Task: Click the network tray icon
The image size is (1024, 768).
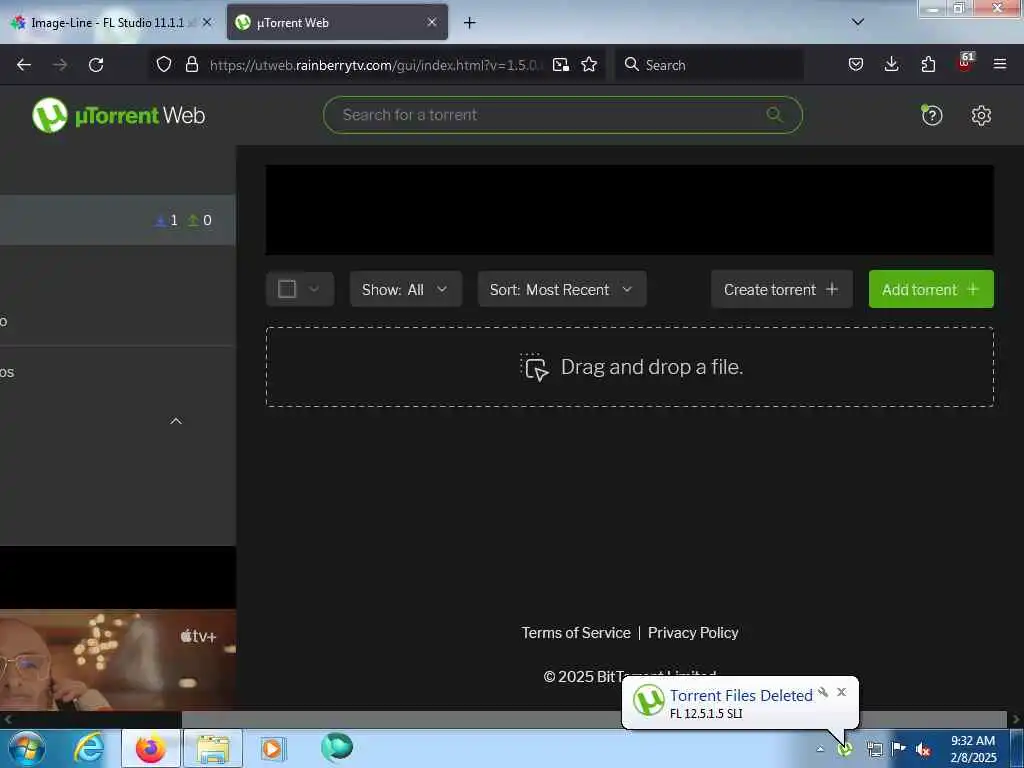Action: point(874,750)
